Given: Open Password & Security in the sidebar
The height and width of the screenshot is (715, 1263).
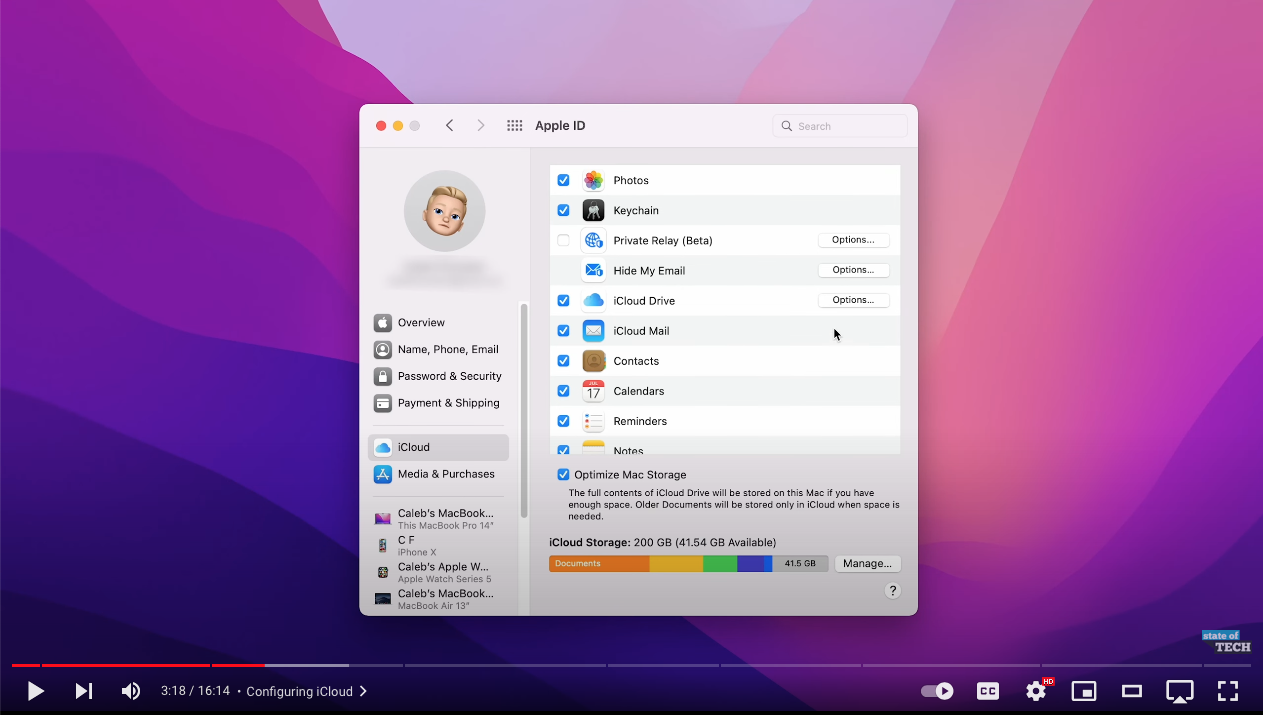Looking at the screenshot, I should 438,377.
